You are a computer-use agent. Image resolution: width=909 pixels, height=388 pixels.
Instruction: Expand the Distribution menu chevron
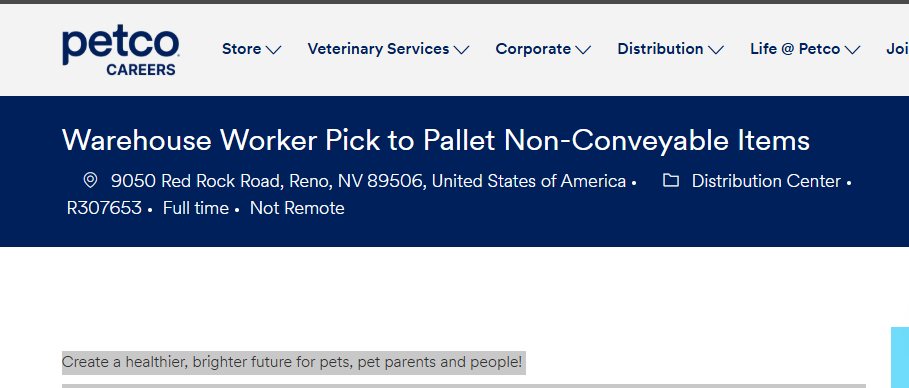(x=716, y=50)
